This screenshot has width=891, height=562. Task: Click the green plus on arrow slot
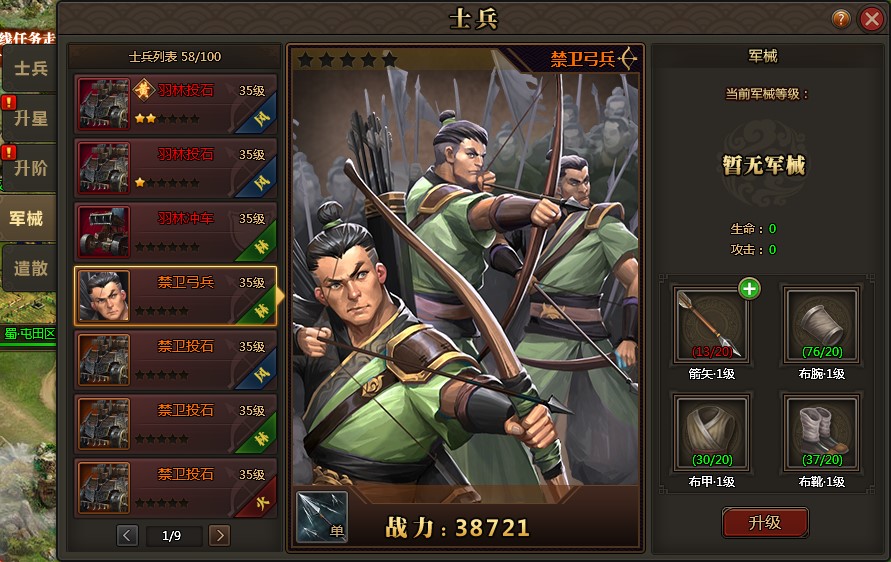coord(749,289)
